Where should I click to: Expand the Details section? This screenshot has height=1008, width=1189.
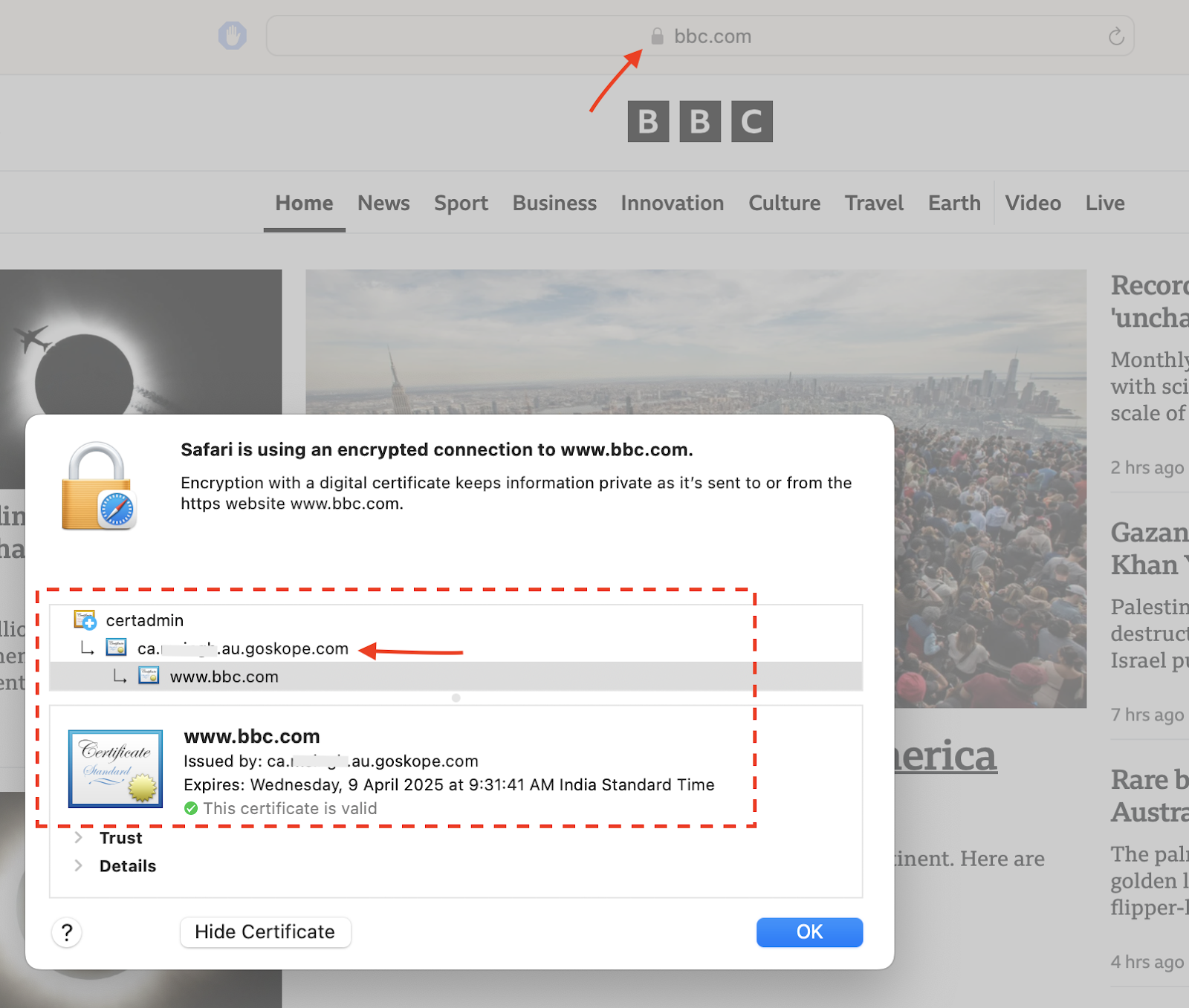[78, 866]
